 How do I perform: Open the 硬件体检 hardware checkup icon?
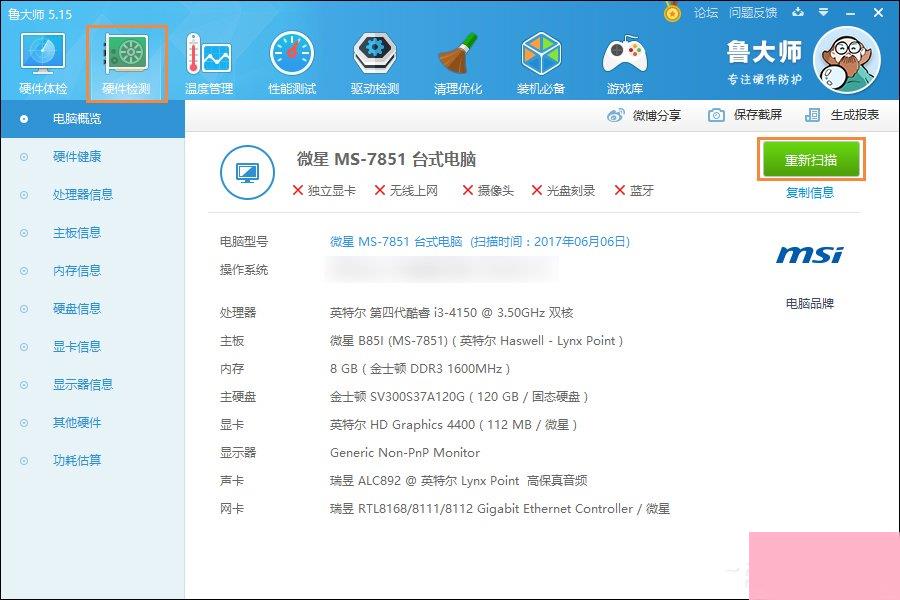click(43, 63)
